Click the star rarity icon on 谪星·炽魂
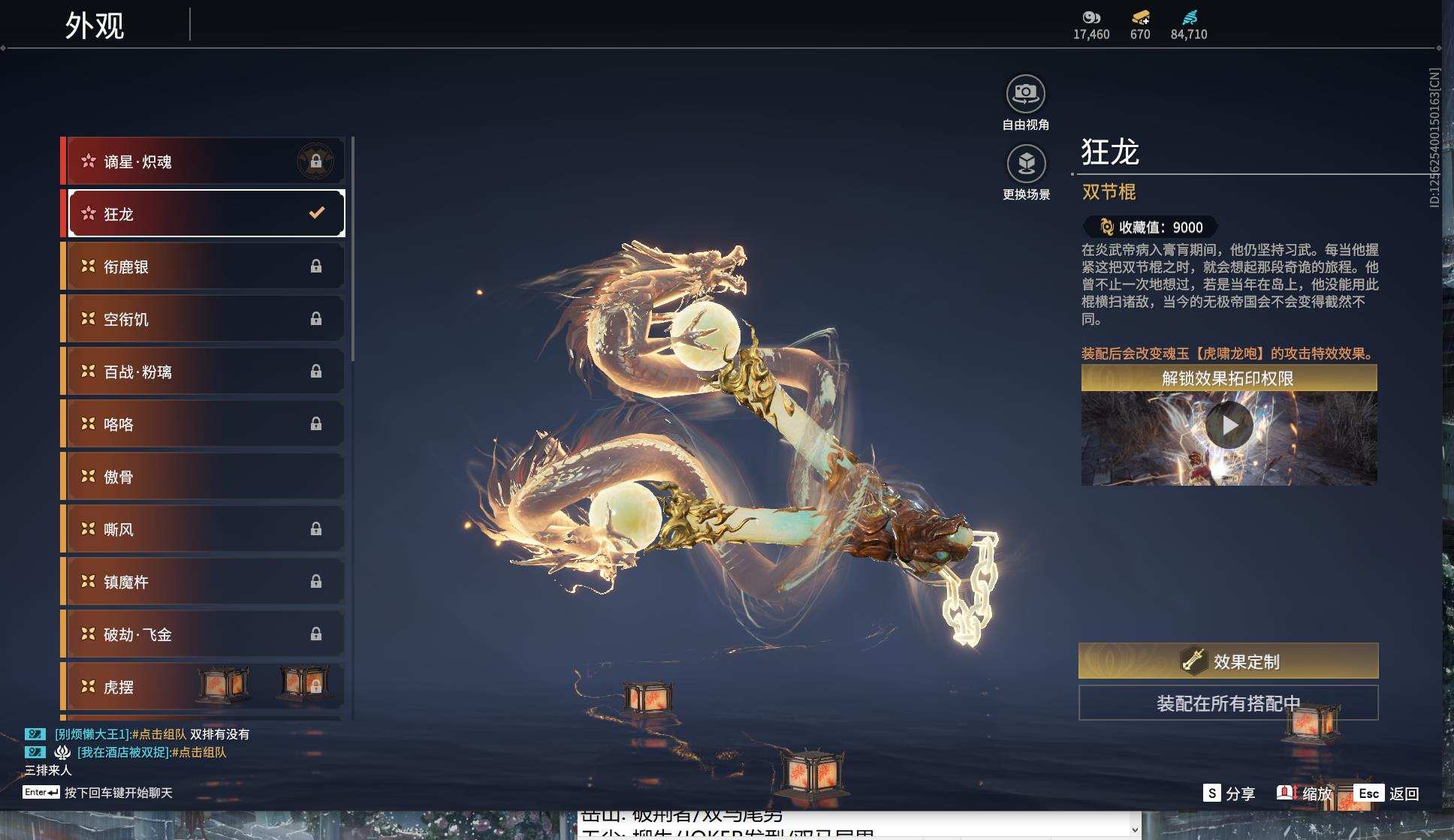Screen dimensions: 1454x840 tap(88, 161)
